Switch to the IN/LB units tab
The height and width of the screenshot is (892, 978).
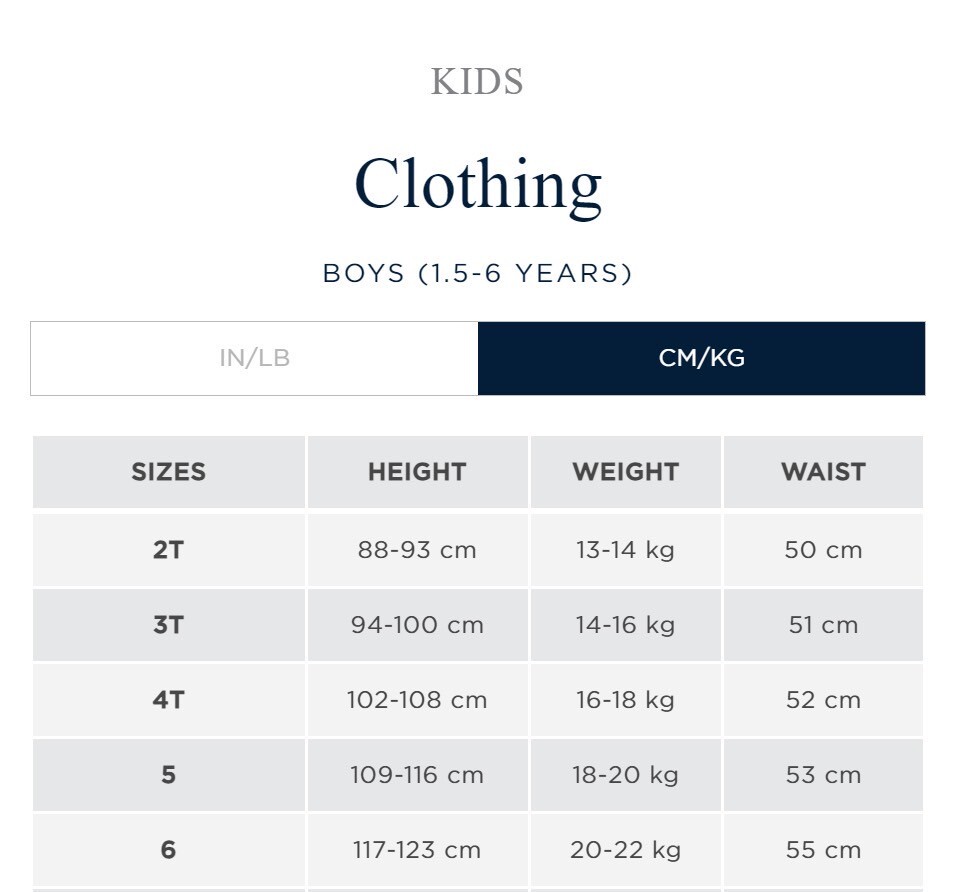point(254,358)
